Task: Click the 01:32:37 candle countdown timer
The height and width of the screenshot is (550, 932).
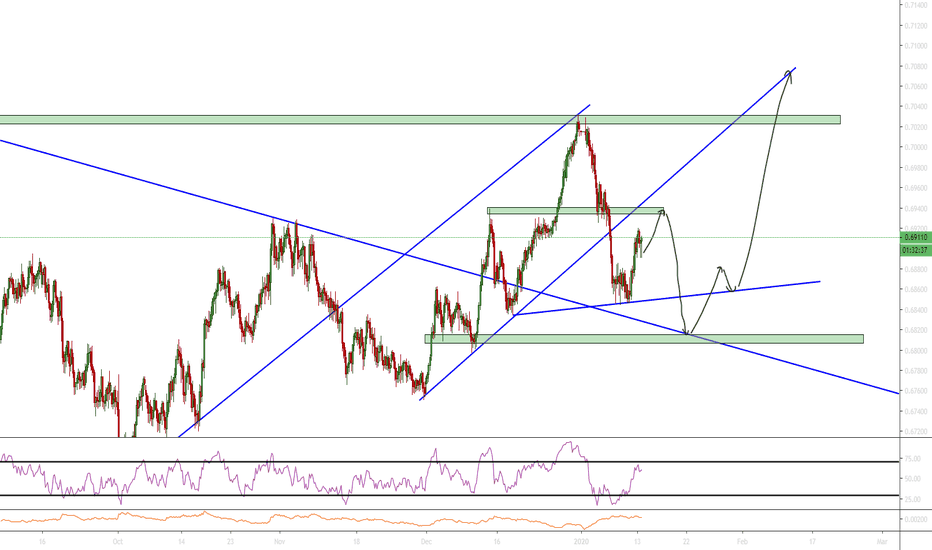Action: click(915, 249)
